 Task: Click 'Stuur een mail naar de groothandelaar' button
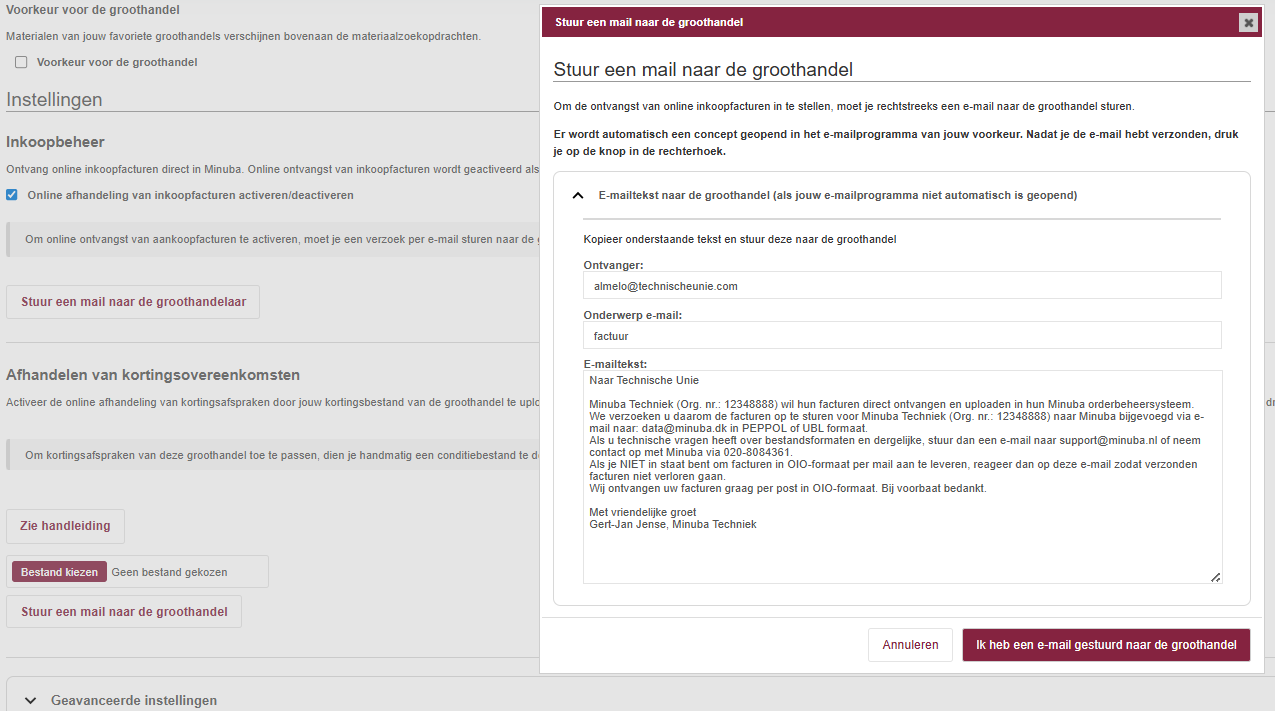(x=133, y=302)
